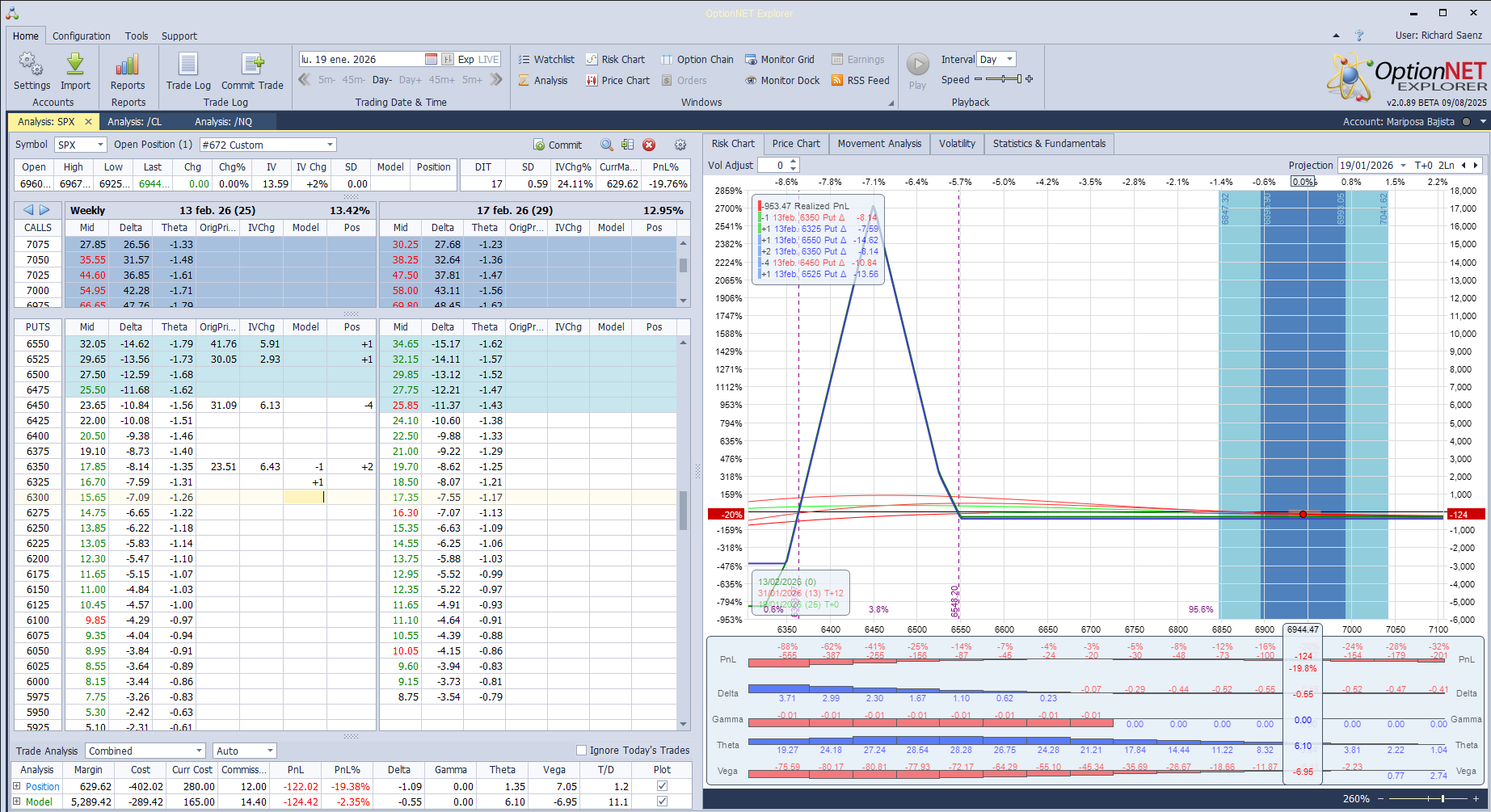Open the Configuration menu
This screenshot has width=1491, height=812.
(82, 36)
